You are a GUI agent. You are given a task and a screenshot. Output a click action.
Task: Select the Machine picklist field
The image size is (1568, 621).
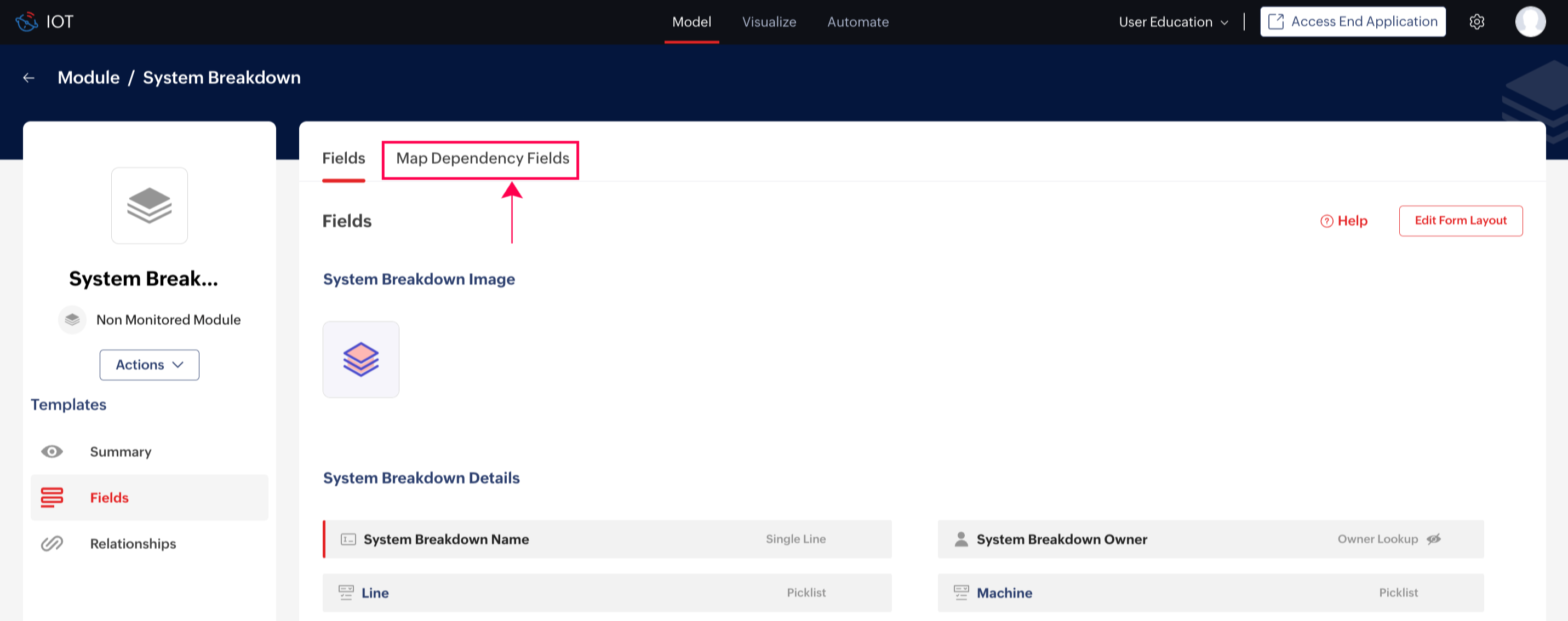pyautogui.click(x=1210, y=593)
